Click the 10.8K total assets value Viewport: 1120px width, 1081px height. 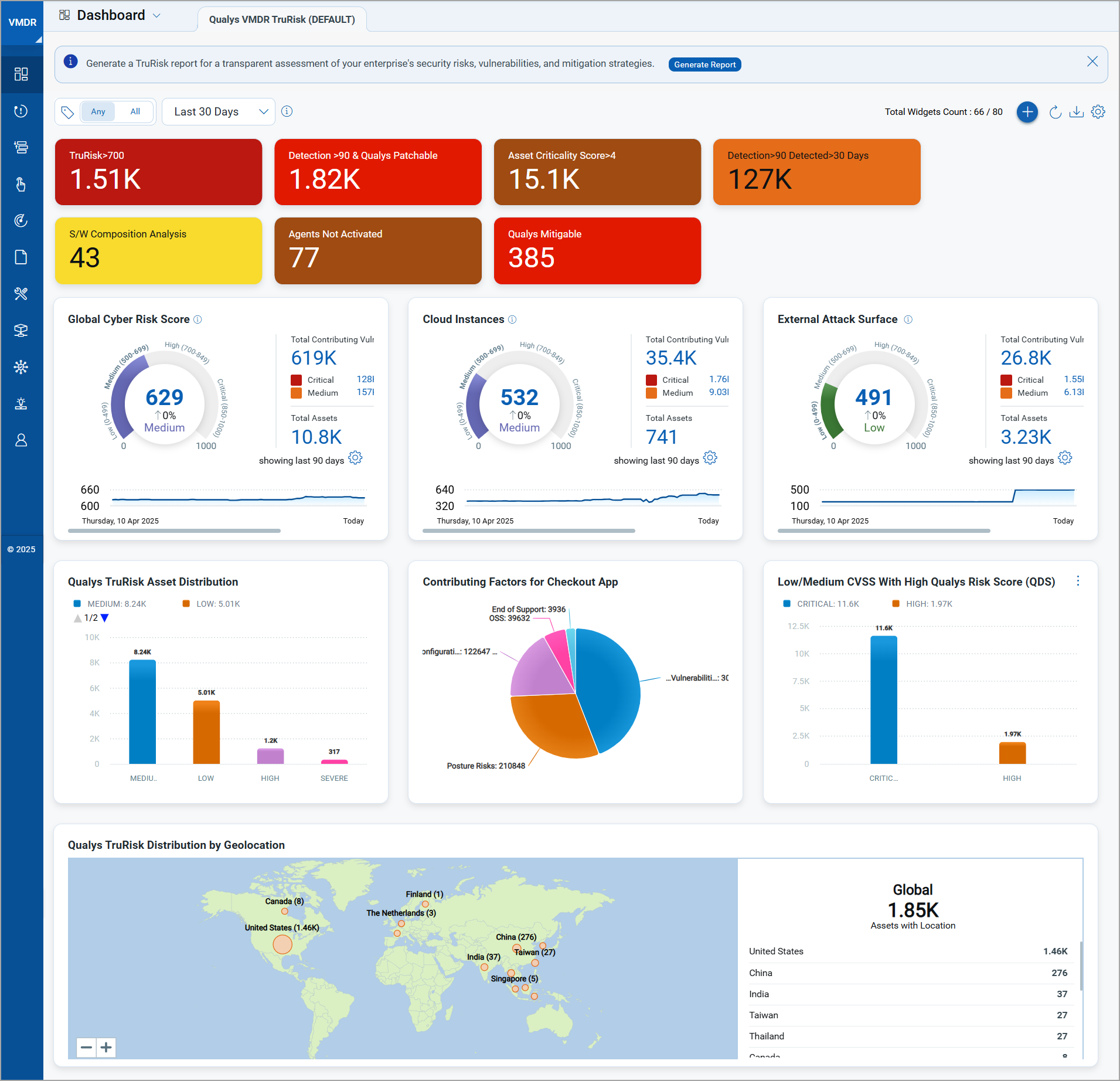click(x=316, y=437)
